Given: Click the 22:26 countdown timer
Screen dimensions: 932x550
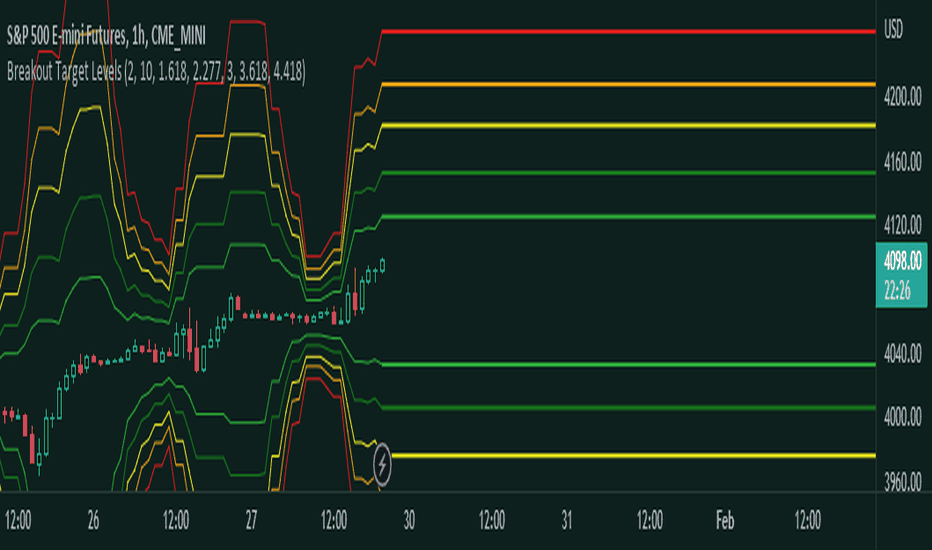Looking at the screenshot, I should (x=898, y=291).
